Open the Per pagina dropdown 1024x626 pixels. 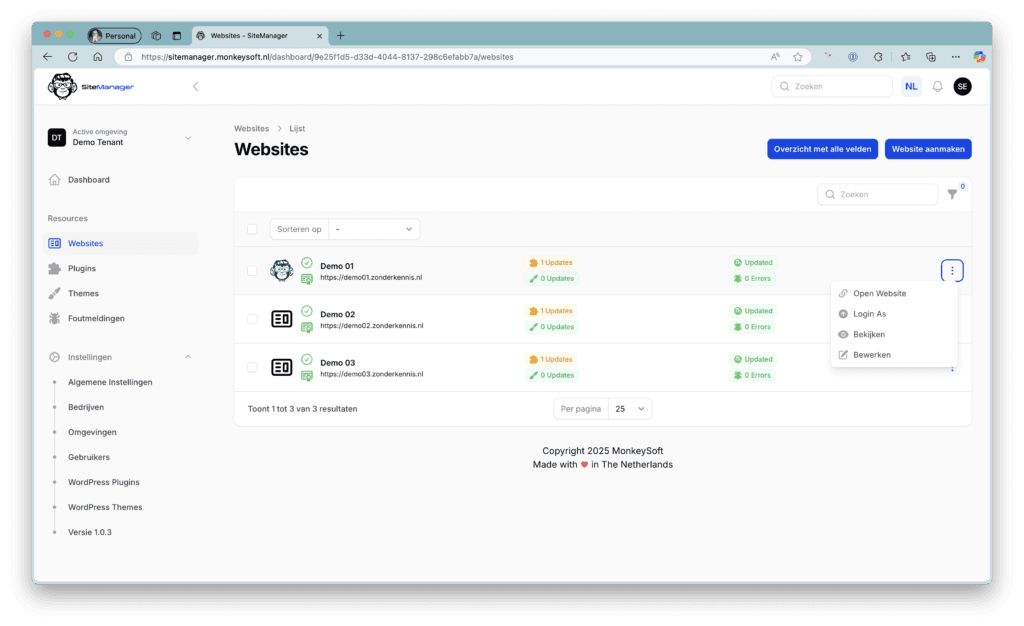tap(630, 409)
